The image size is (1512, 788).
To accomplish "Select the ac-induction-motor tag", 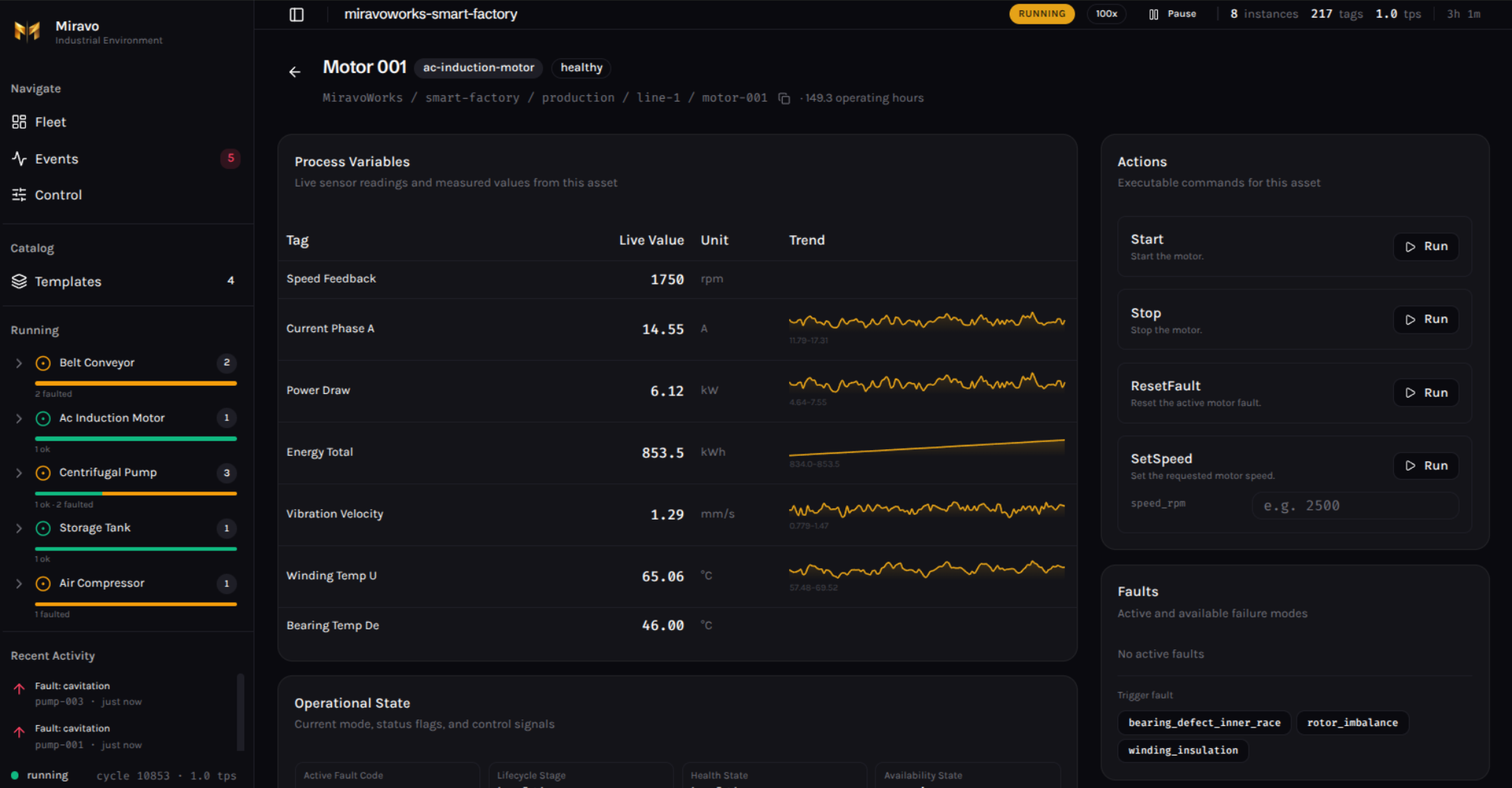I will click(x=478, y=68).
